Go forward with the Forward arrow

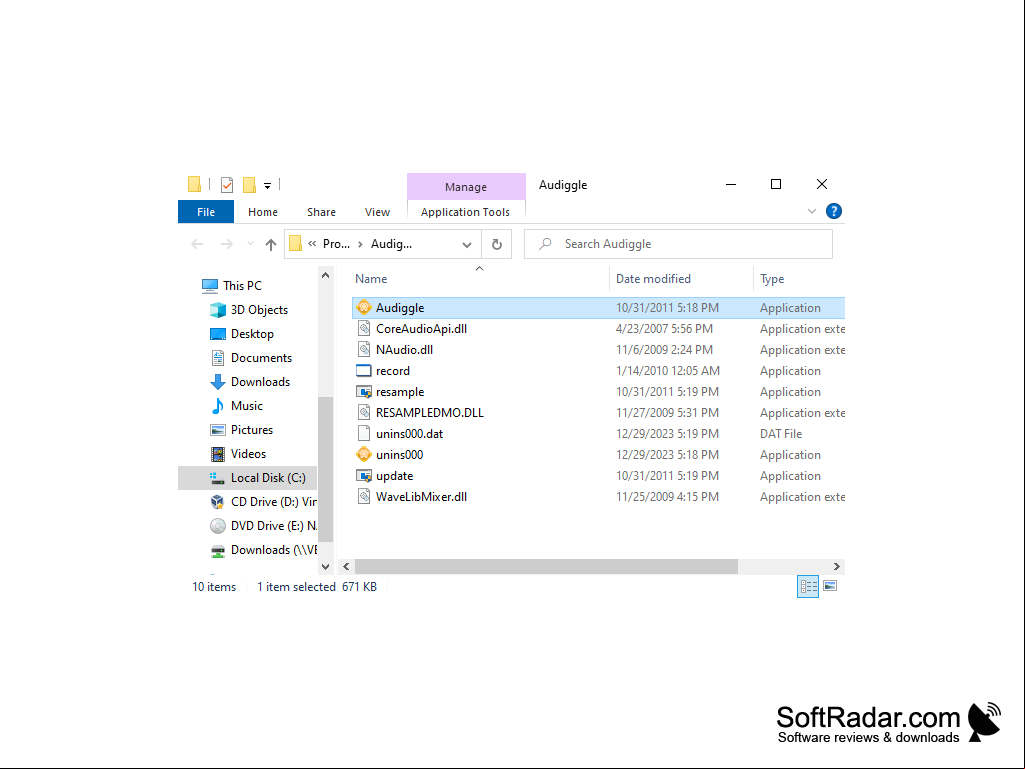coord(226,244)
